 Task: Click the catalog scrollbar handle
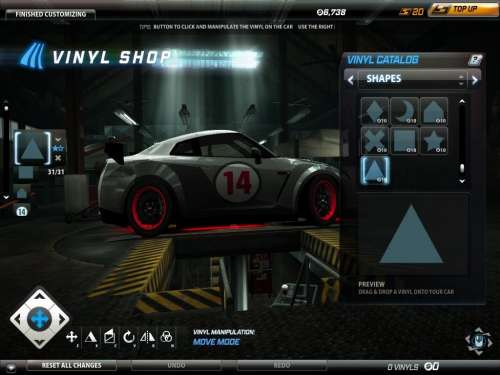tap(462, 168)
